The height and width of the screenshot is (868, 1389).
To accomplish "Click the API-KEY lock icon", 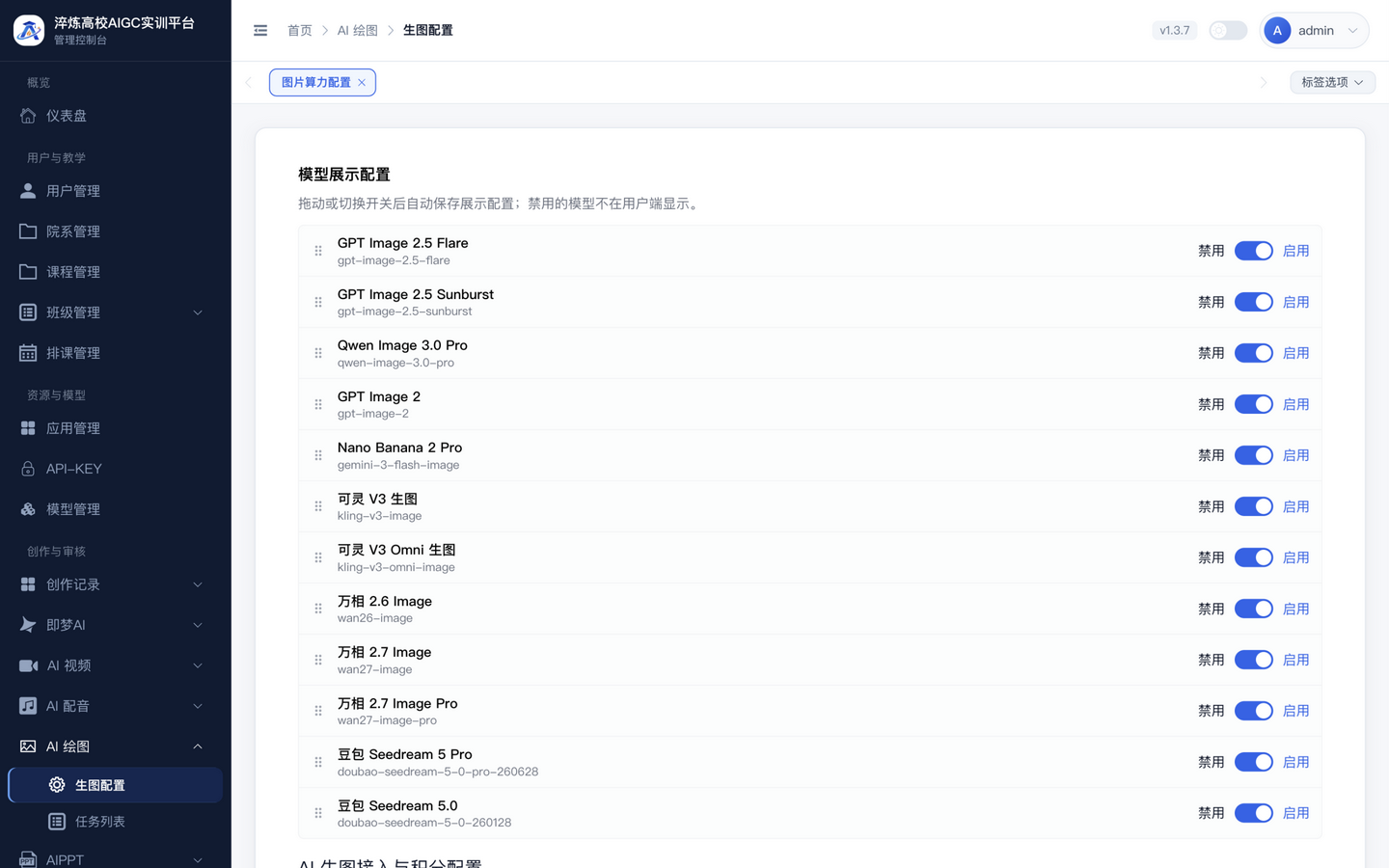I will 28,469.
